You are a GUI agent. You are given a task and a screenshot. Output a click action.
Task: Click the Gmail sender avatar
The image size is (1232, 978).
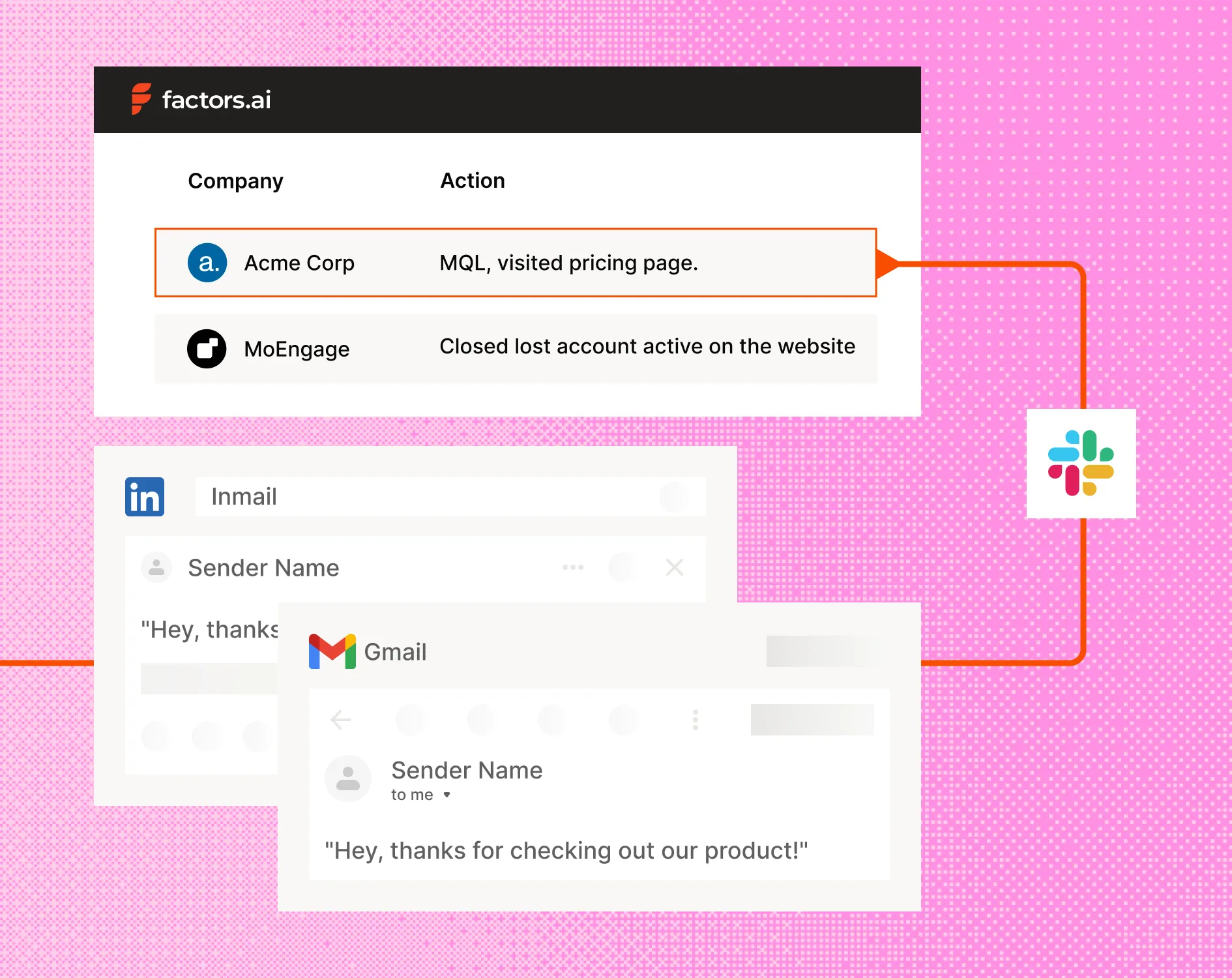click(x=348, y=778)
